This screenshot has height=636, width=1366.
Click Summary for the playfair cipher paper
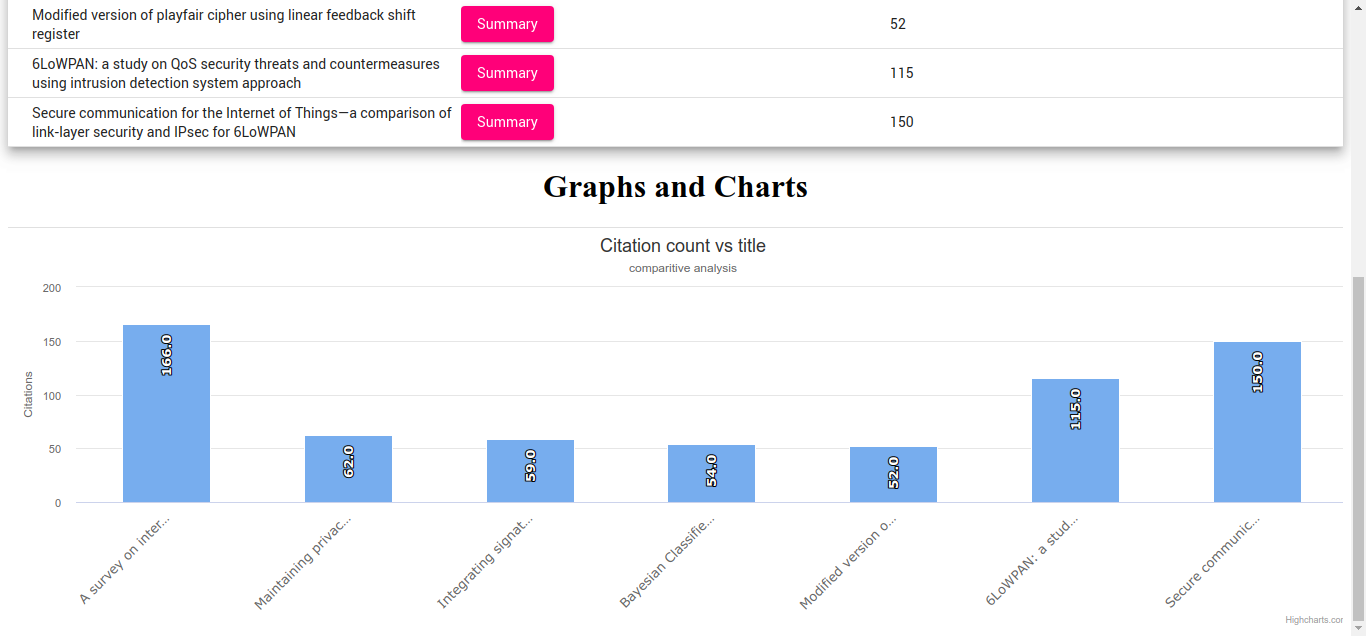(507, 24)
